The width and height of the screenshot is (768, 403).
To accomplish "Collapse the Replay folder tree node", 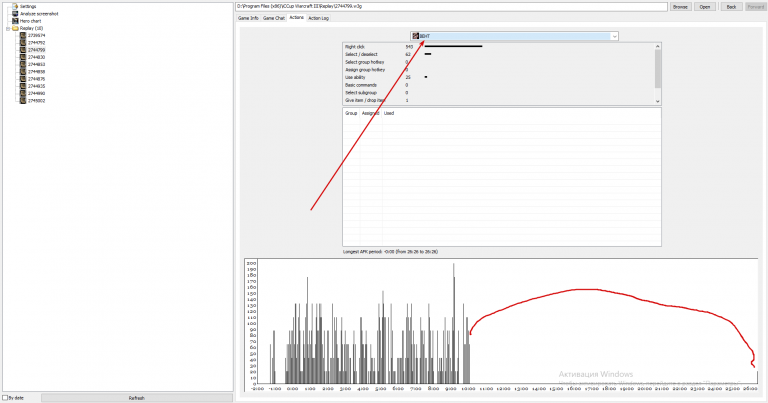I will coord(8,28).
